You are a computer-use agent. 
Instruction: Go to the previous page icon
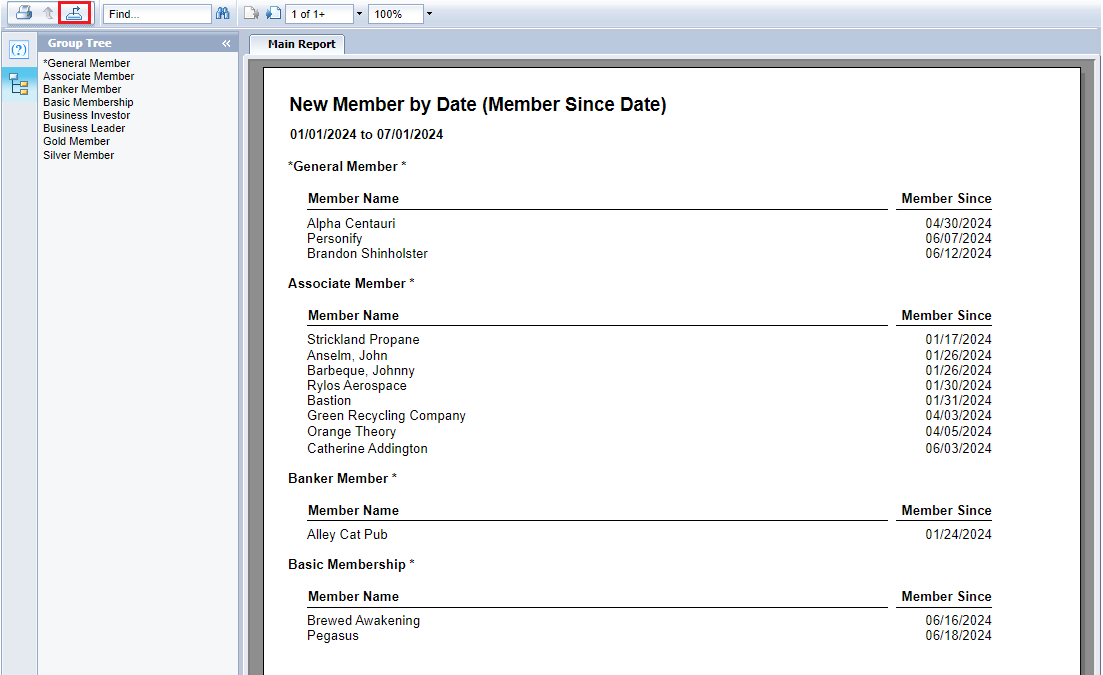(251, 13)
